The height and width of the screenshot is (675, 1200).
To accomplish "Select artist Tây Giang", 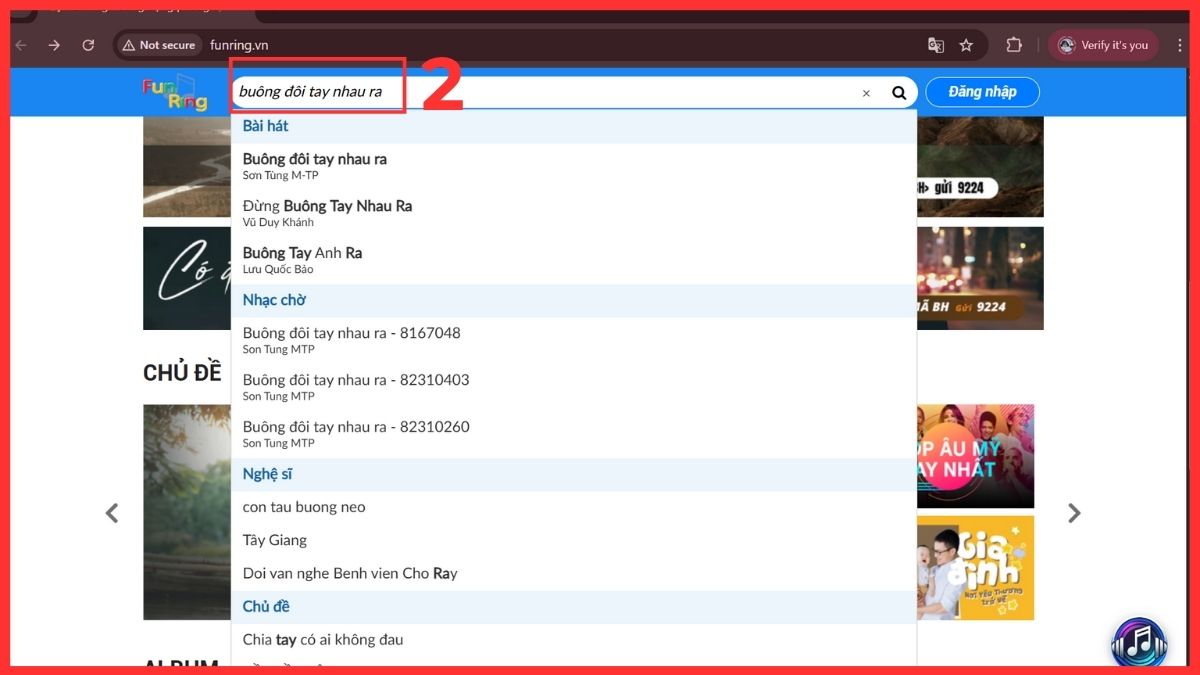I will [574, 540].
